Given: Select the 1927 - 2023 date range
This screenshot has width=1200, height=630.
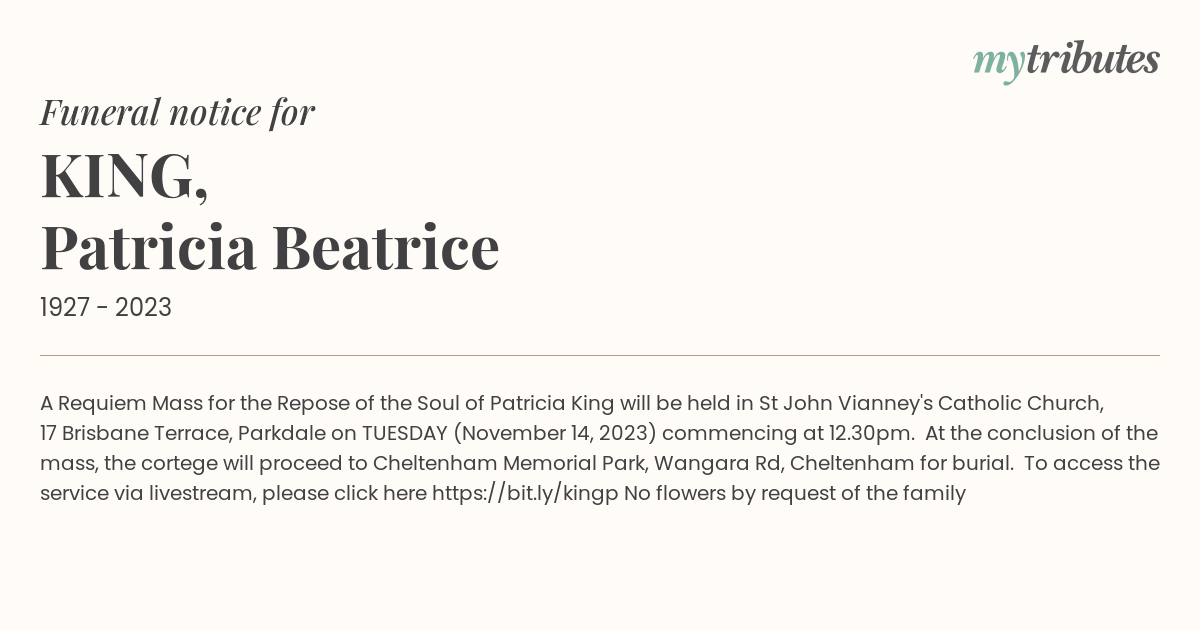Looking at the screenshot, I should pos(106,308).
